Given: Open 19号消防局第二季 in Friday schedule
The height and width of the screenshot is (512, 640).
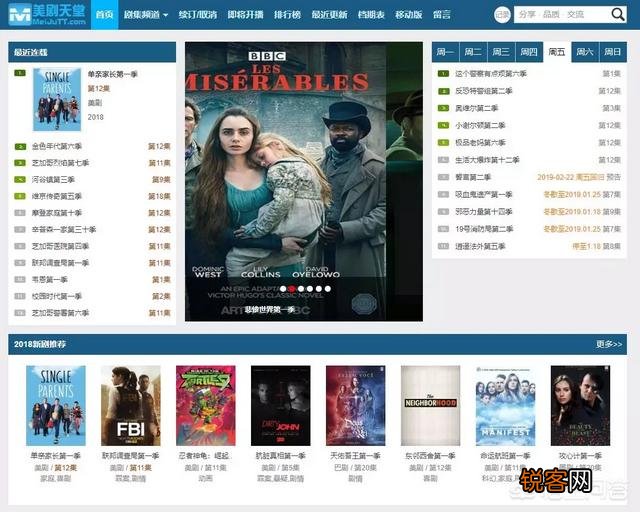Looking at the screenshot, I should pos(484,229).
